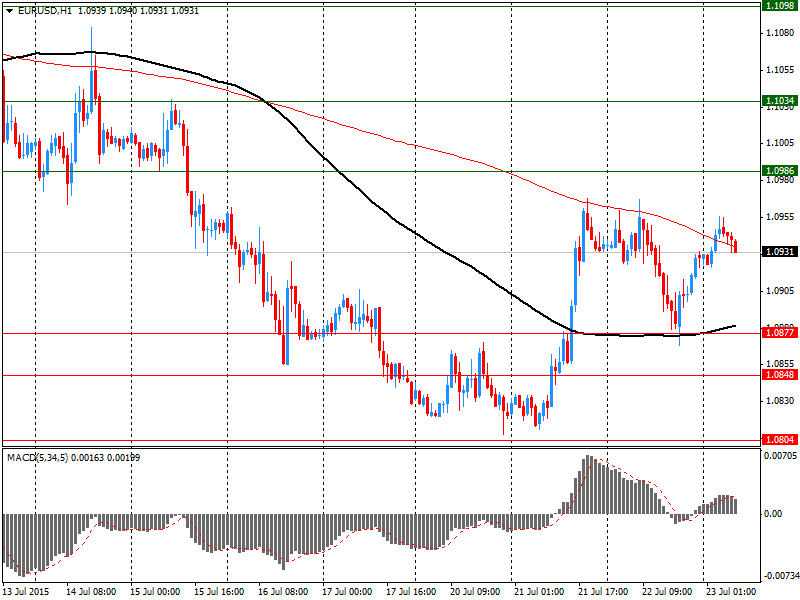Click the MACD scale 0.00705 value
The width and height of the screenshot is (800, 600).
[781, 455]
